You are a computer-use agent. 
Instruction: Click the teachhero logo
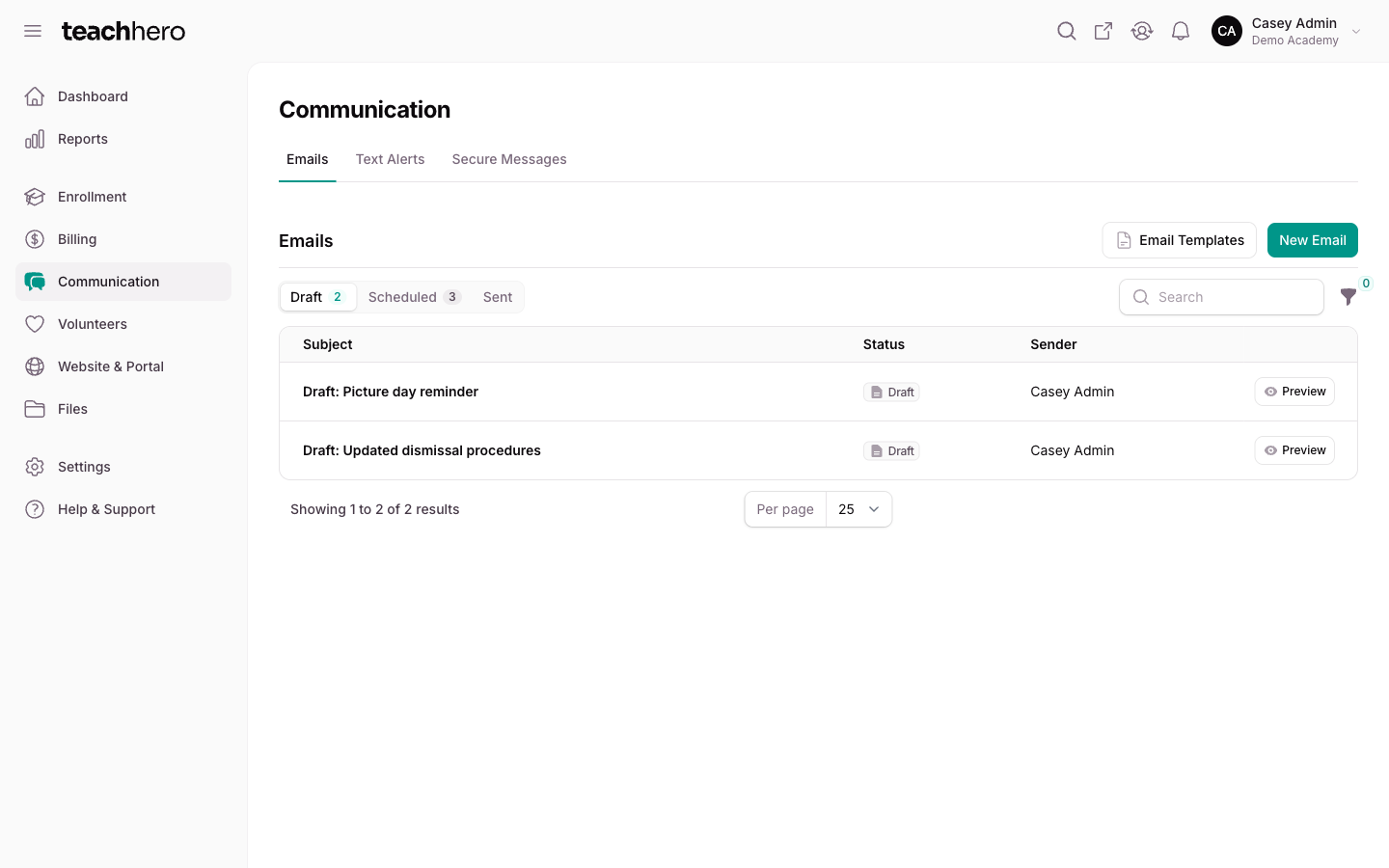tap(123, 31)
